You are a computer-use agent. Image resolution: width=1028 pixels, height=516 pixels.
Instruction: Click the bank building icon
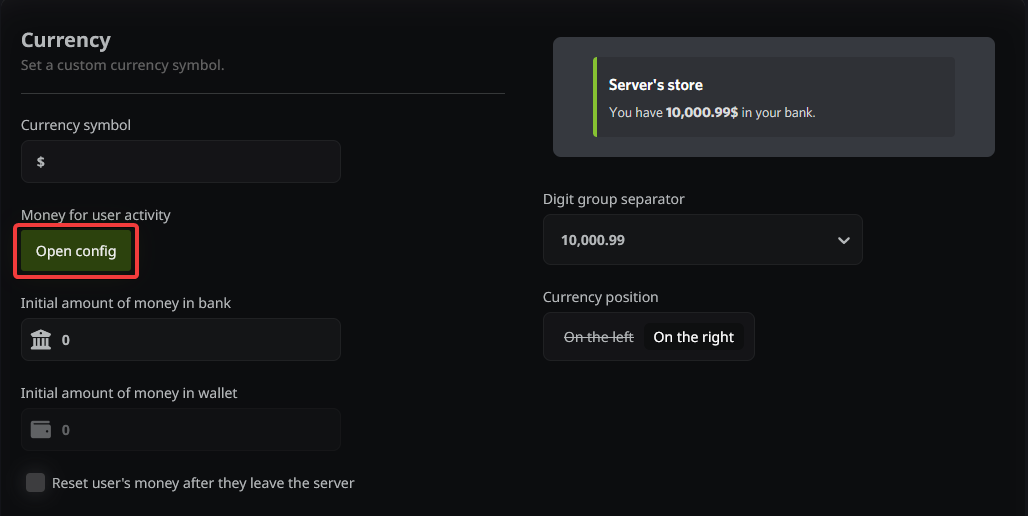41,340
